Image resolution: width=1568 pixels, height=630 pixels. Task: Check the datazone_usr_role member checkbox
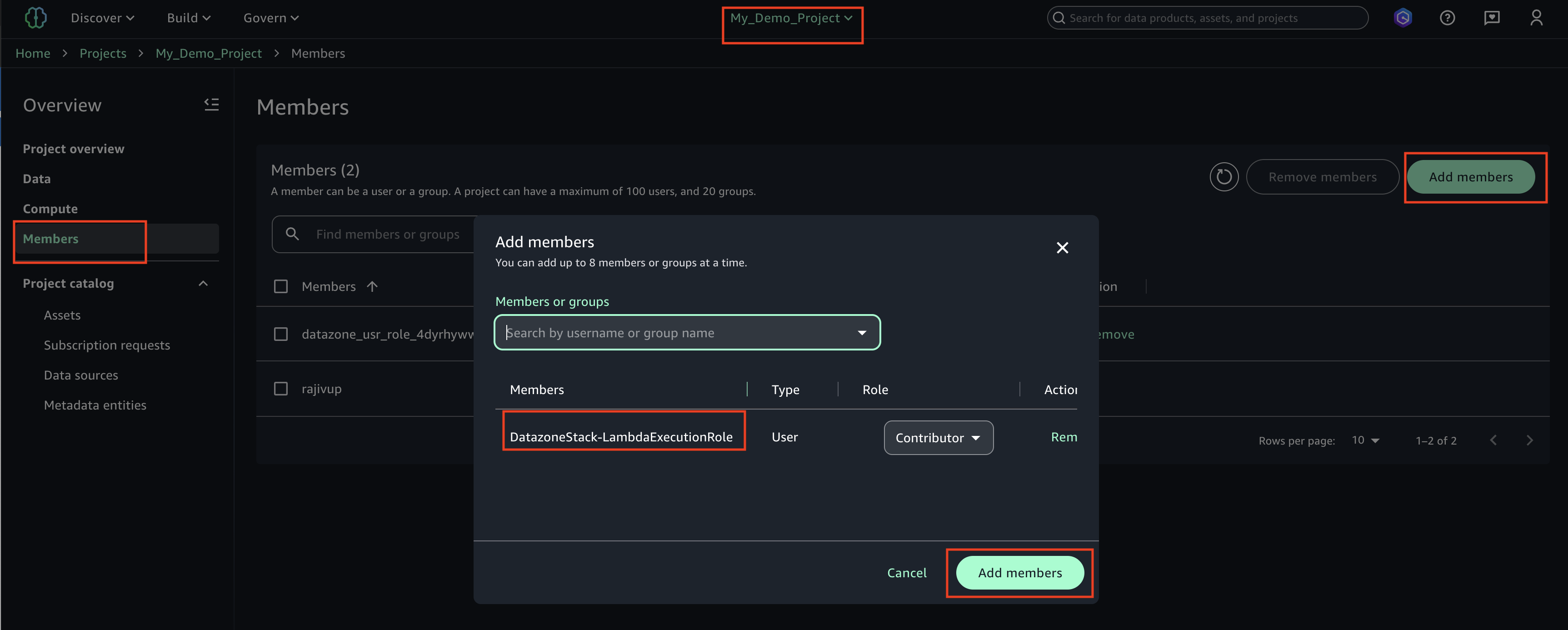tap(280, 334)
